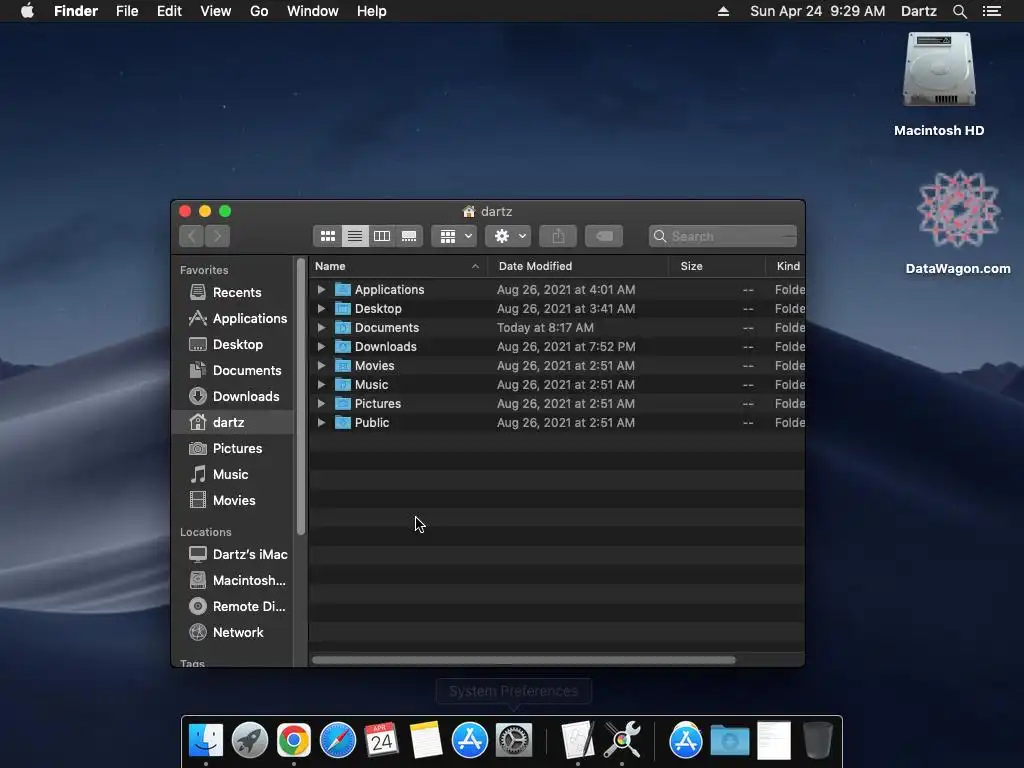Image resolution: width=1024 pixels, height=768 pixels.
Task: Expand the Movies folder disclosure triangle
Action: (321, 365)
